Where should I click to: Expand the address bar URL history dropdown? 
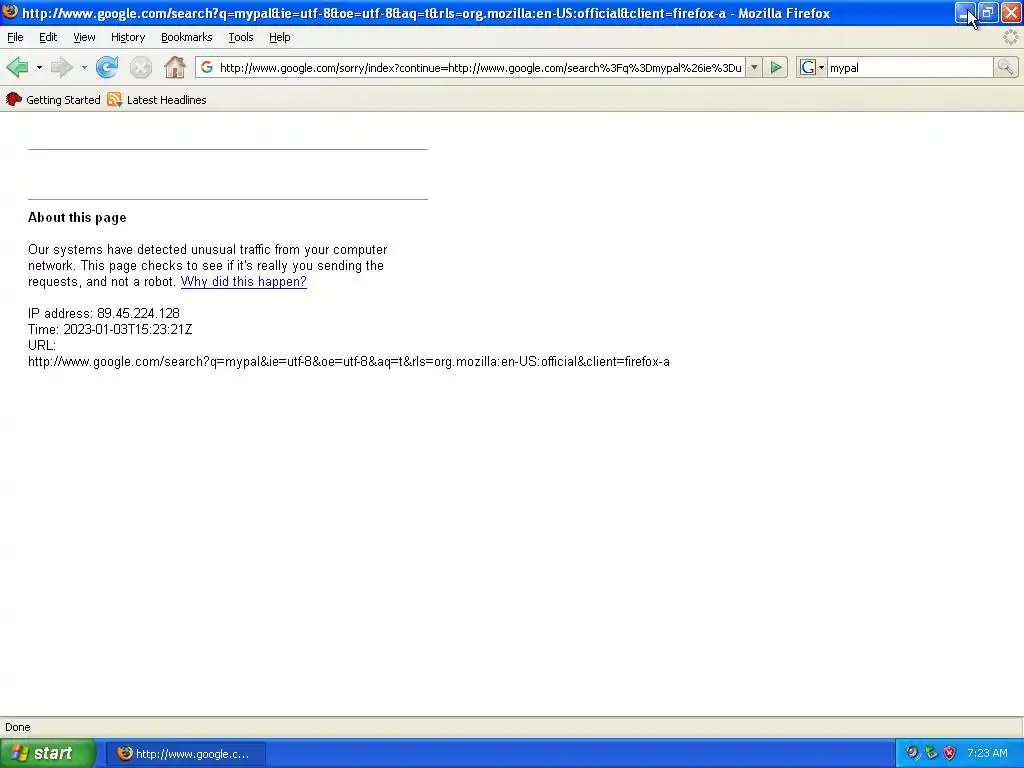[754, 67]
